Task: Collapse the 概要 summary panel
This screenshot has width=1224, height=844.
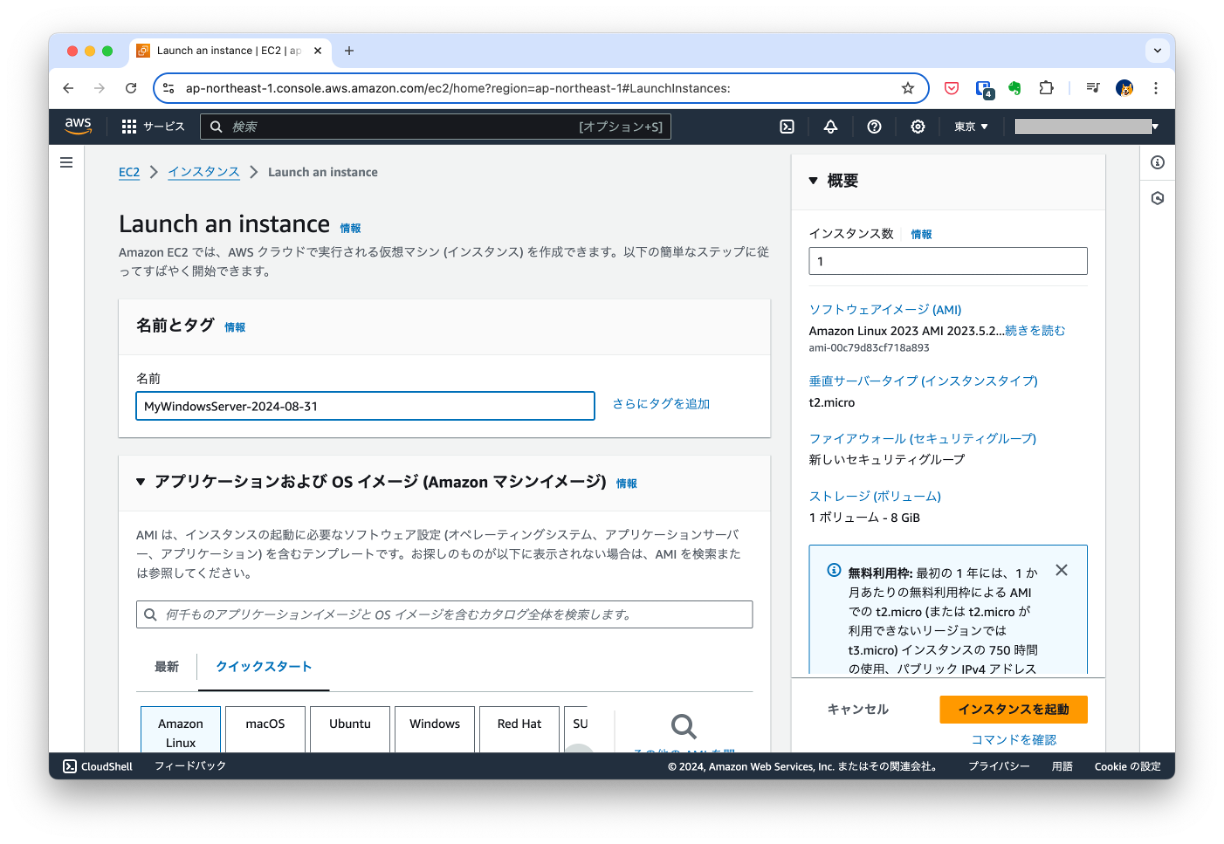Action: click(813, 181)
